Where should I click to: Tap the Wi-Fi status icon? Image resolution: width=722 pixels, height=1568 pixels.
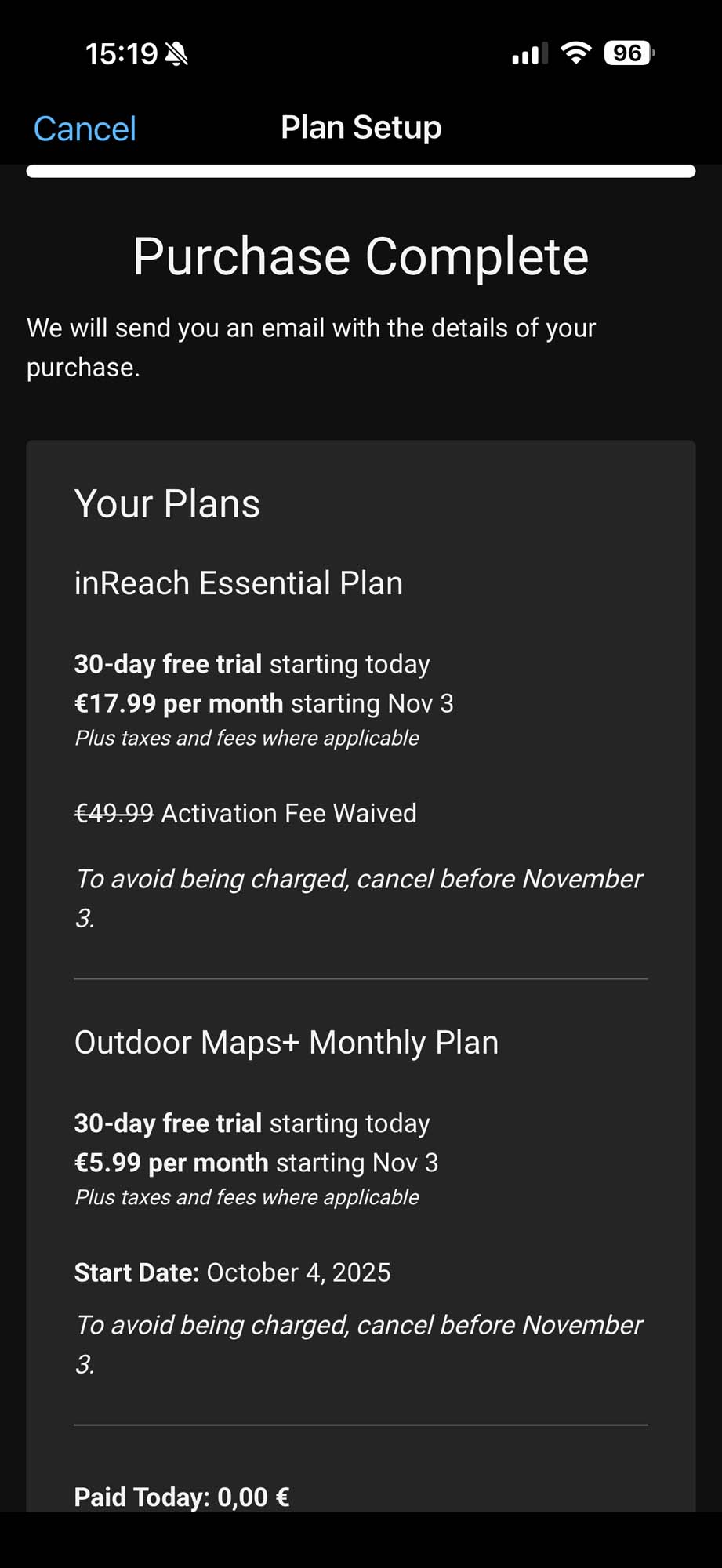coord(575,53)
